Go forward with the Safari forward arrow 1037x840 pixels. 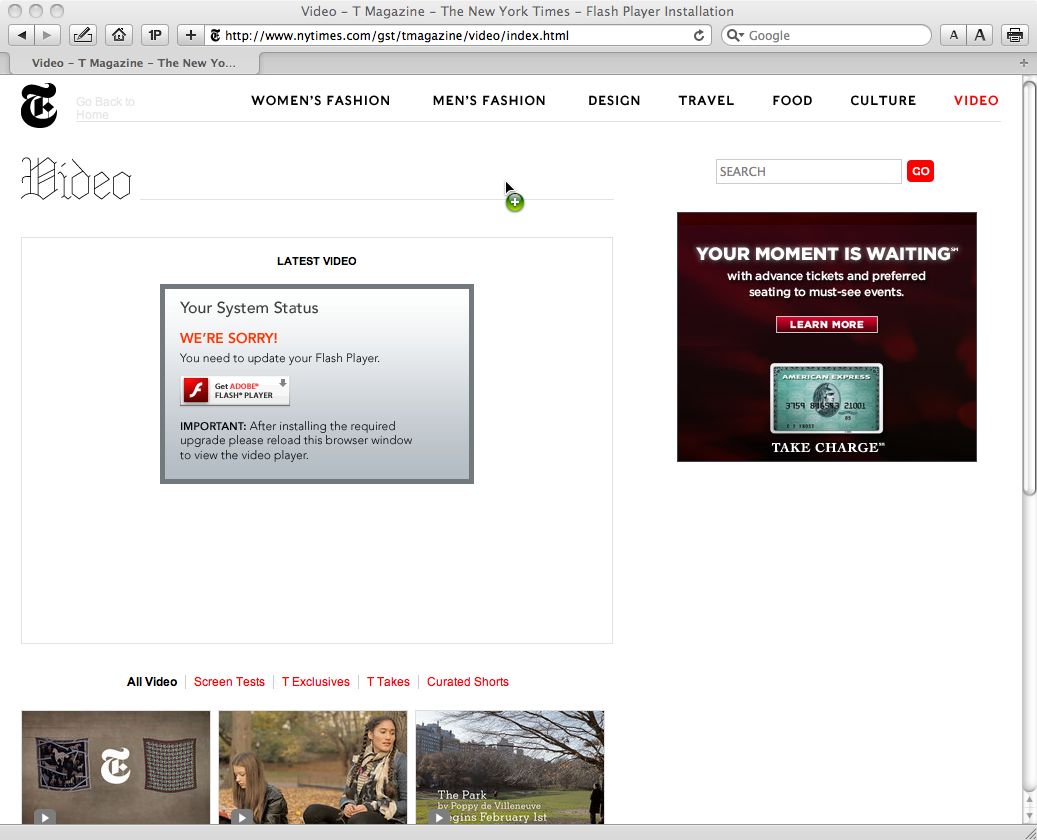[47, 35]
